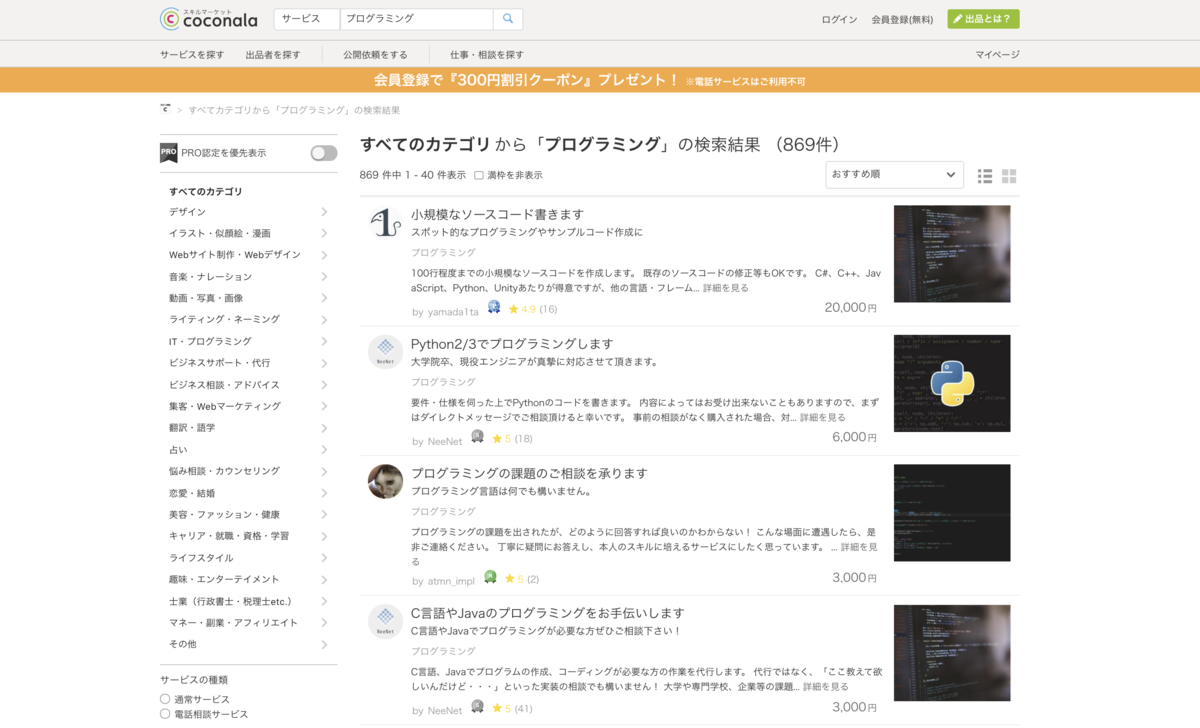Viewport: 1200px width, 728px height.
Task: Click 会員登録(無料) link
Action: [902, 19]
